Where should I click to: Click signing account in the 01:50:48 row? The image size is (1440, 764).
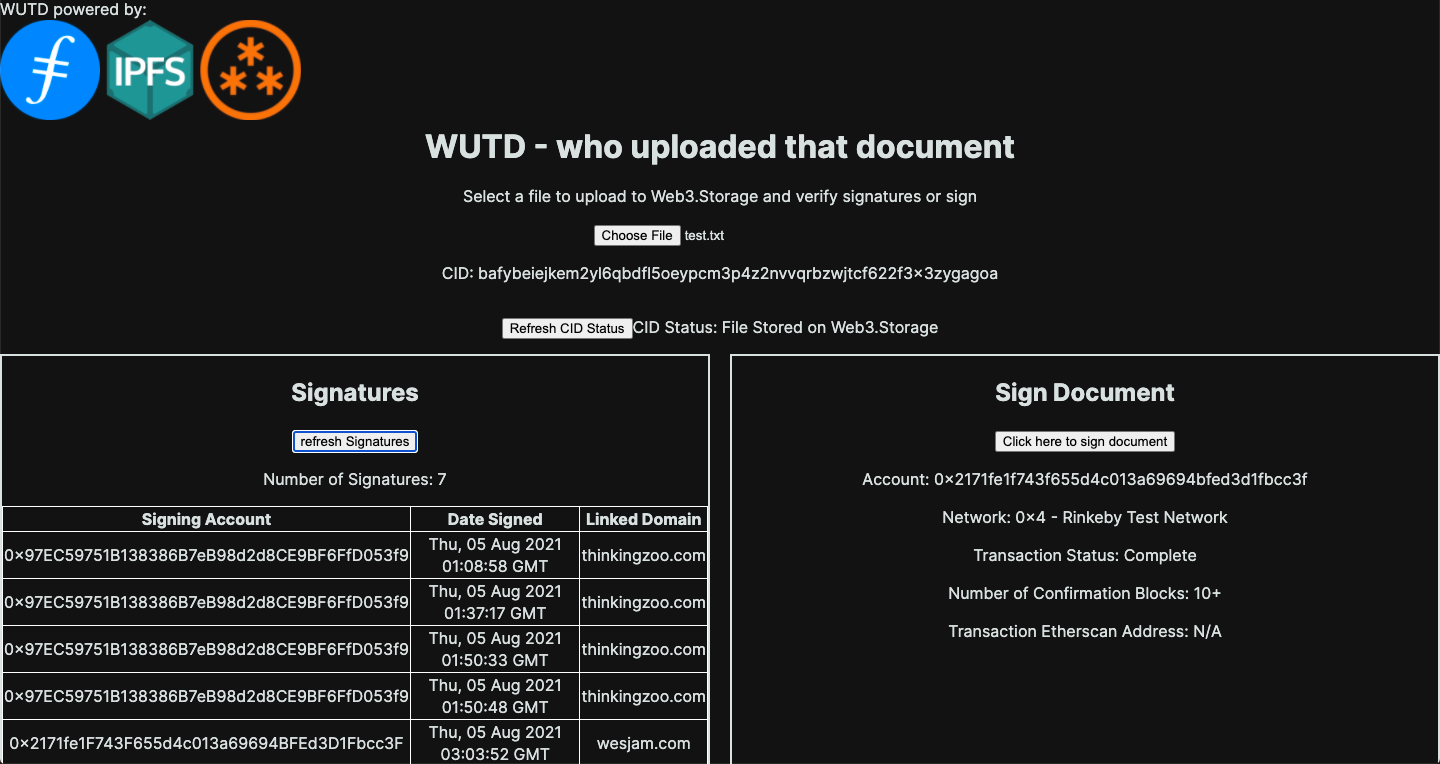(206, 697)
